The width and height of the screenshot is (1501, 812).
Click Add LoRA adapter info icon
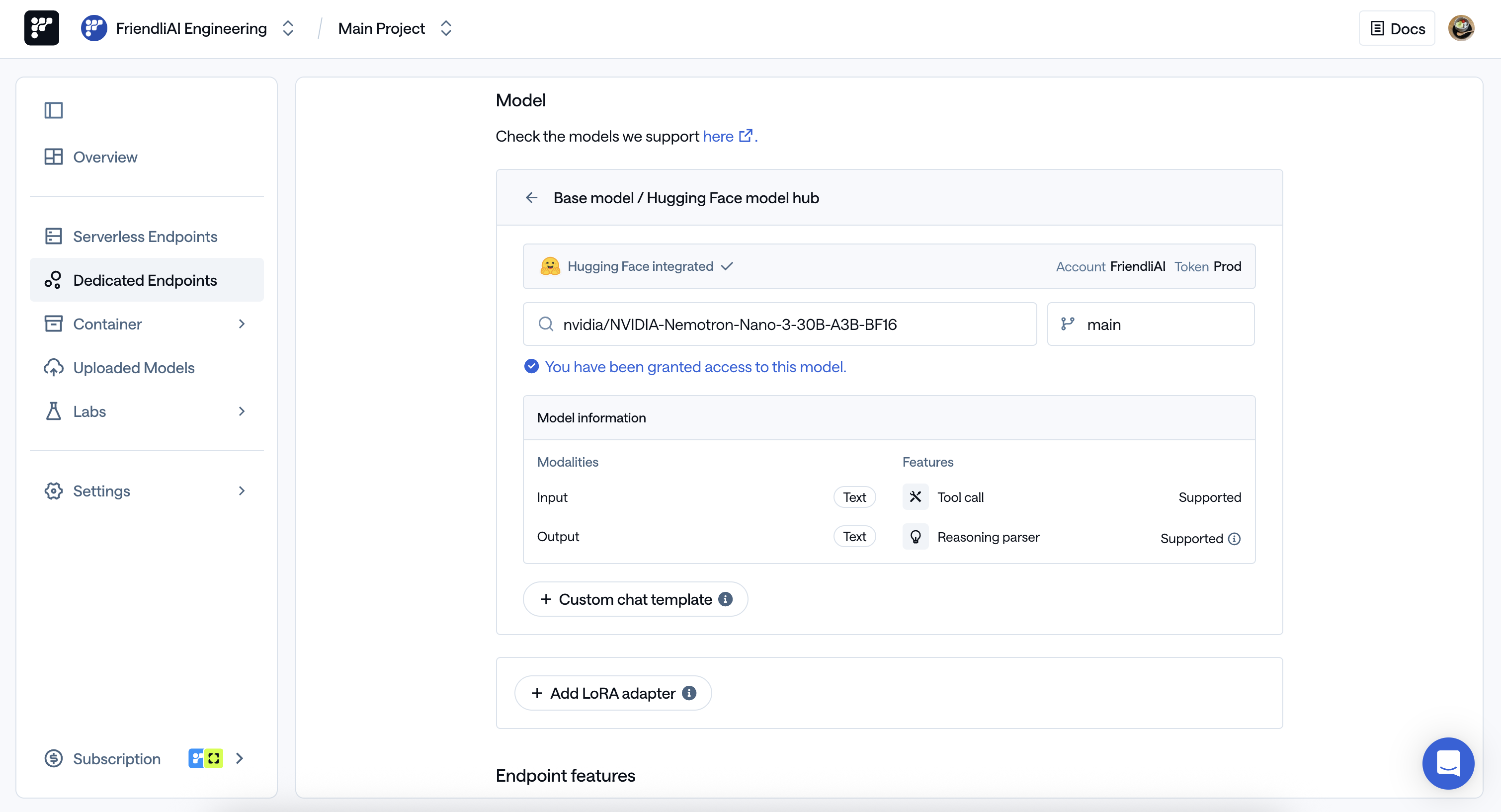pos(689,693)
